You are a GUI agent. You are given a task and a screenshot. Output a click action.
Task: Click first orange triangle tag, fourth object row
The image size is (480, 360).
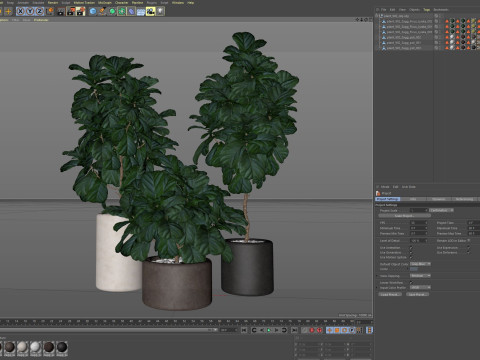tap(447, 37)
